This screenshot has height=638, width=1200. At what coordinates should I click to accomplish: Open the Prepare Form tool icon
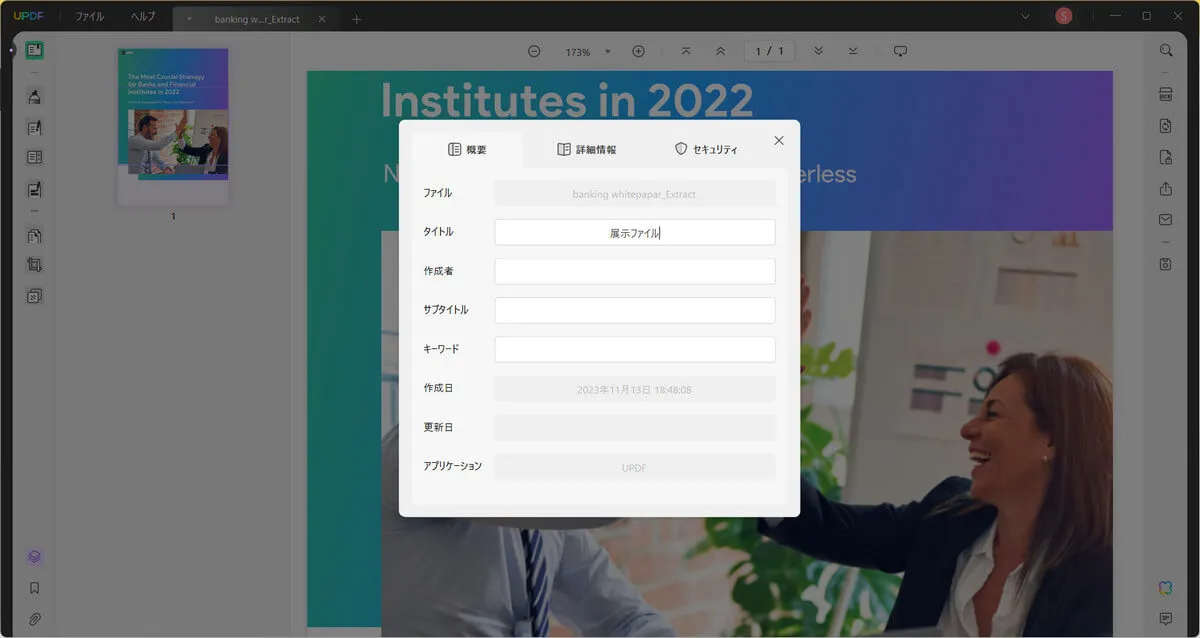click(x=34, y=157)
